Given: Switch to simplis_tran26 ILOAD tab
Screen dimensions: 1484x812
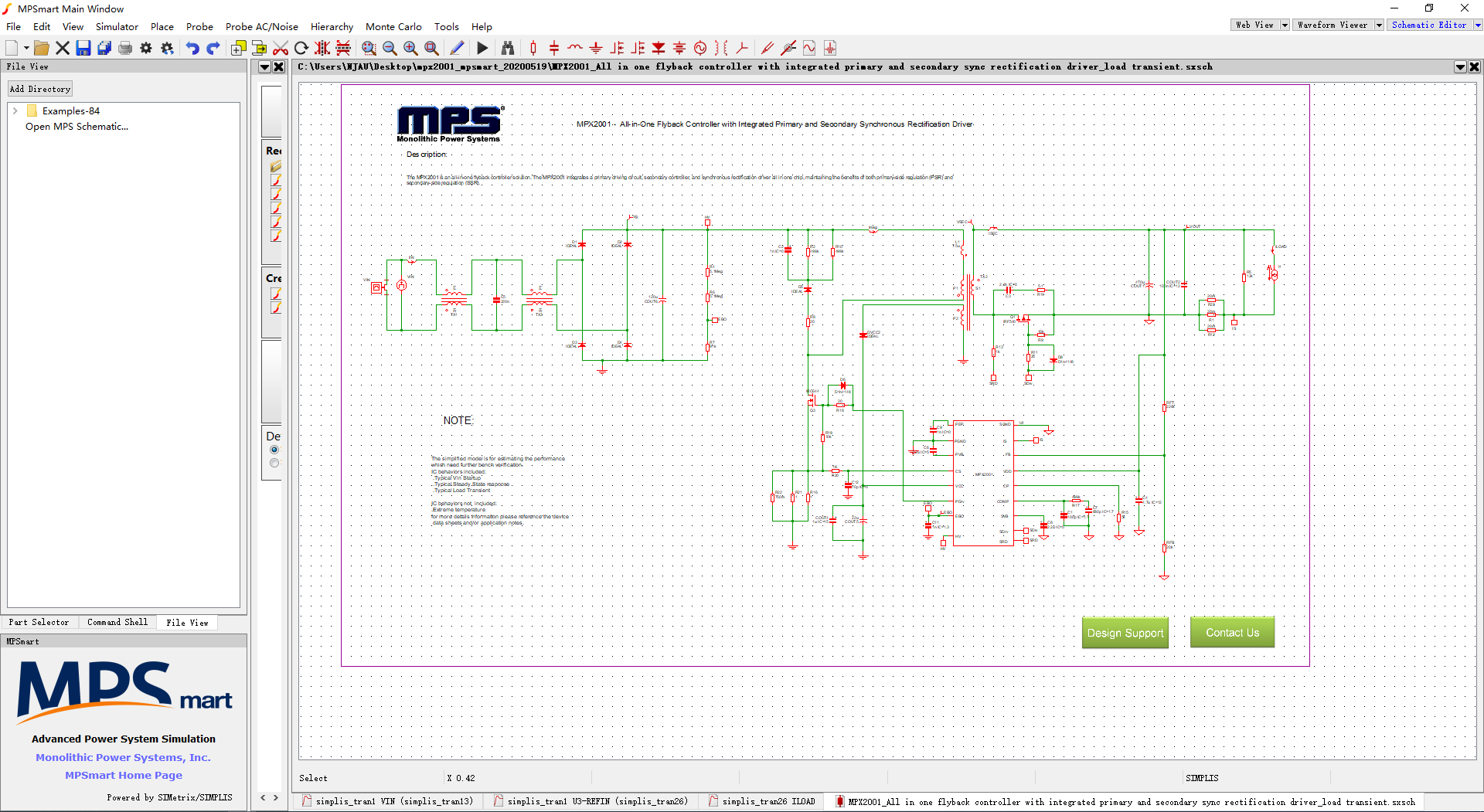Looking at the screenshot, I should [762, 801].
